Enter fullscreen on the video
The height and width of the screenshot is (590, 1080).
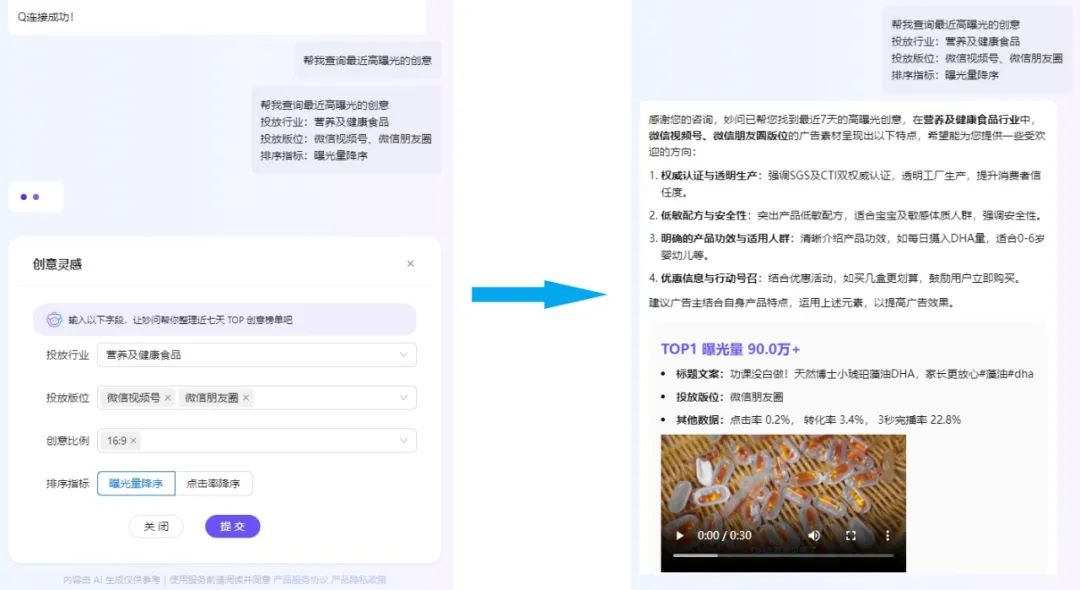pyautogui.click(x=851, y=536)
